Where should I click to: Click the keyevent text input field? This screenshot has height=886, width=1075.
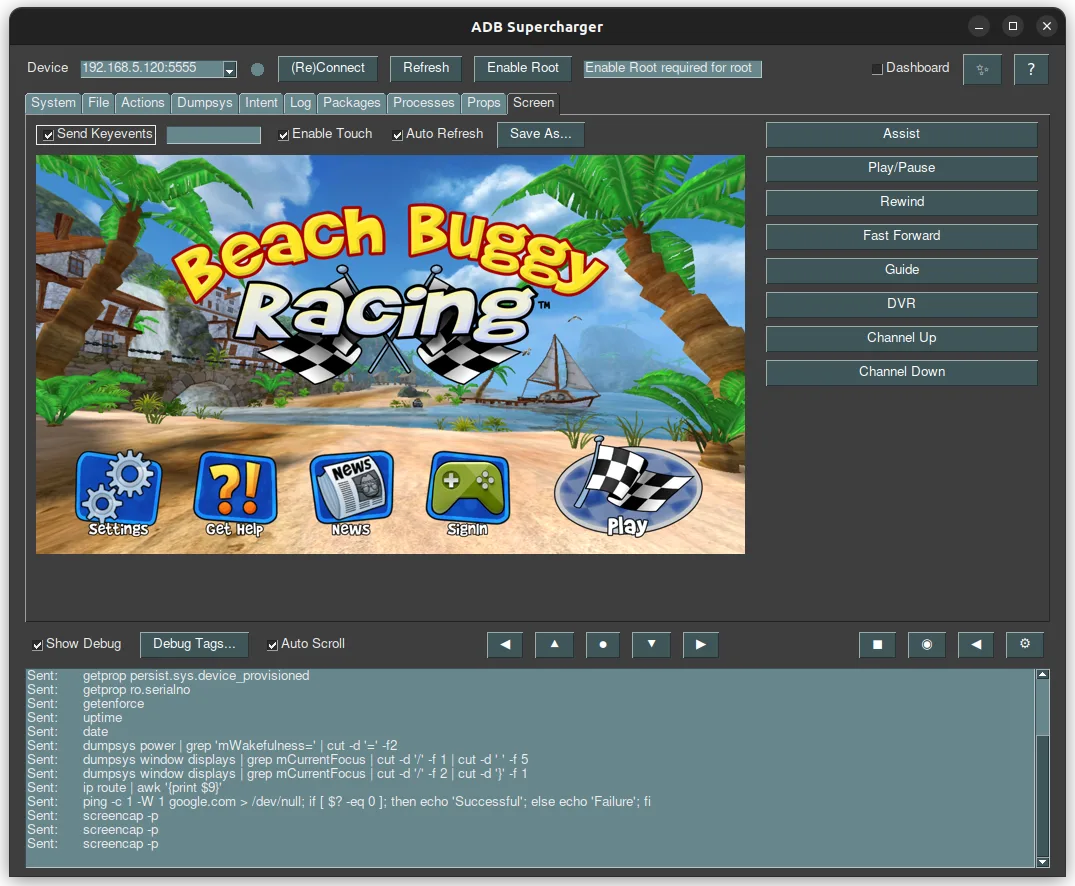[x=213, y=135]
